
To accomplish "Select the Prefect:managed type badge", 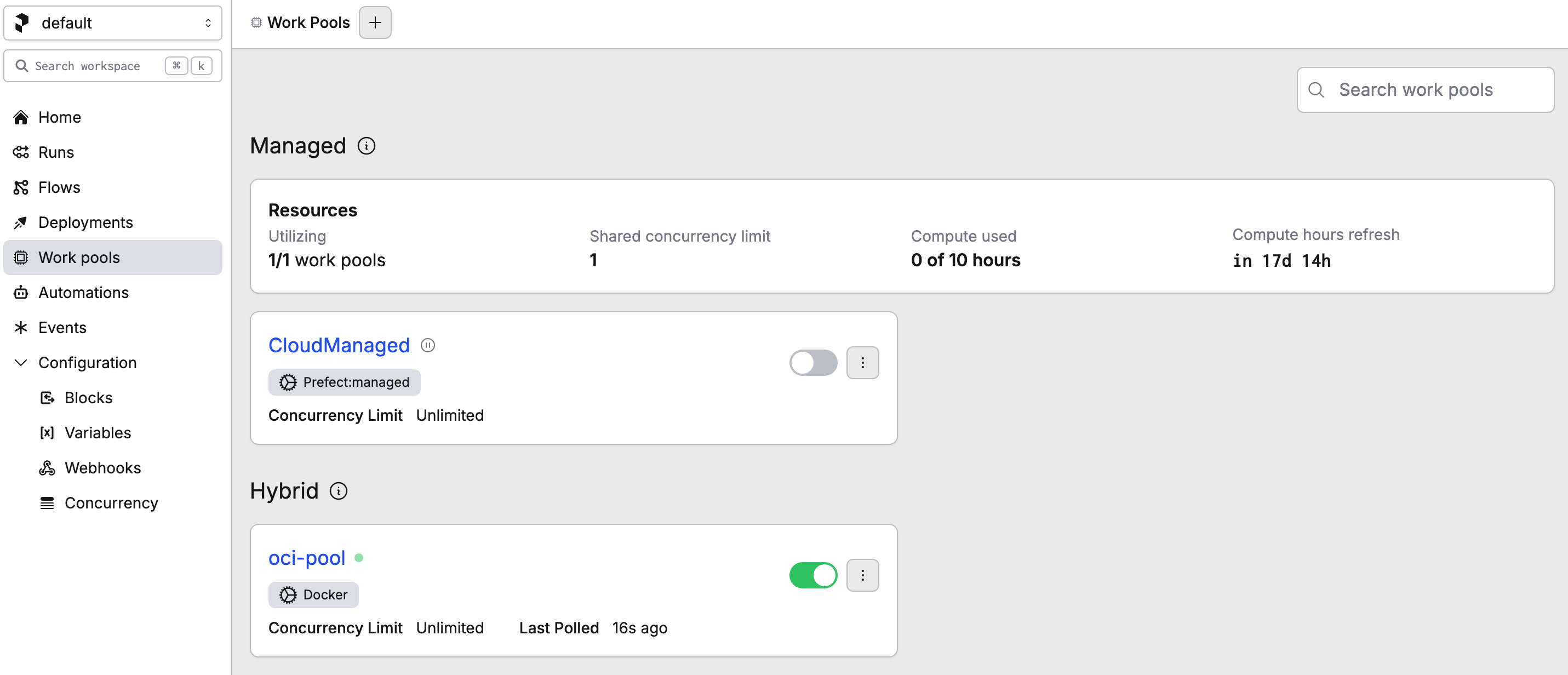I will [345, 382].
